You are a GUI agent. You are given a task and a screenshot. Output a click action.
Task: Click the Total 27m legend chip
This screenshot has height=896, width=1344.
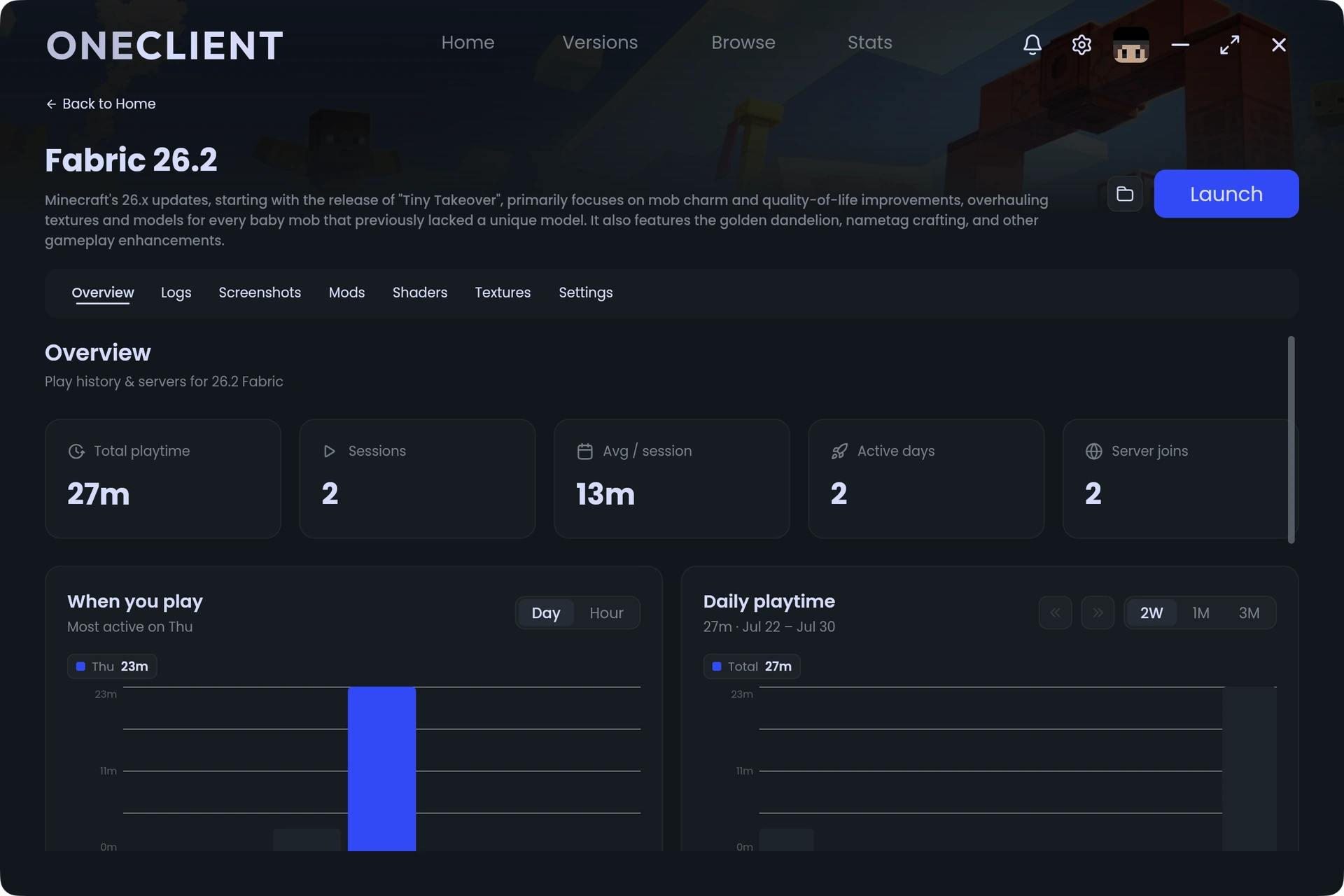tap(752, 666)
